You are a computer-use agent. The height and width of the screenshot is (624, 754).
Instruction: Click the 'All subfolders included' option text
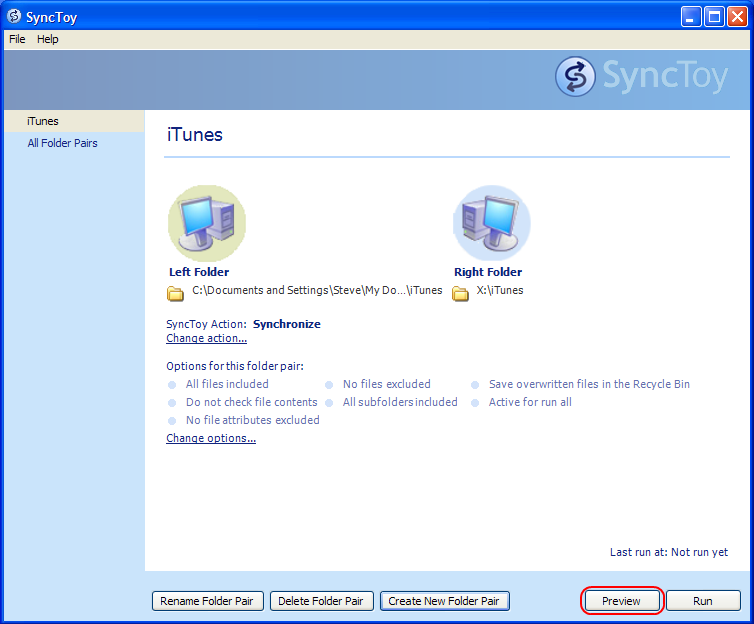pyautogui.click(x=400, y=402)
